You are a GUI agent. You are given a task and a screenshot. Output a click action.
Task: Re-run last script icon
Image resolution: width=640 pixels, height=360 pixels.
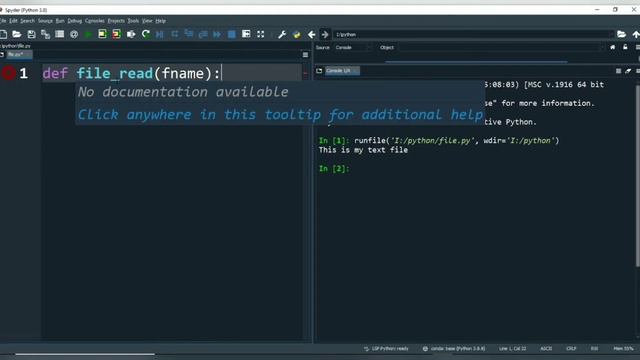(145, 34)
